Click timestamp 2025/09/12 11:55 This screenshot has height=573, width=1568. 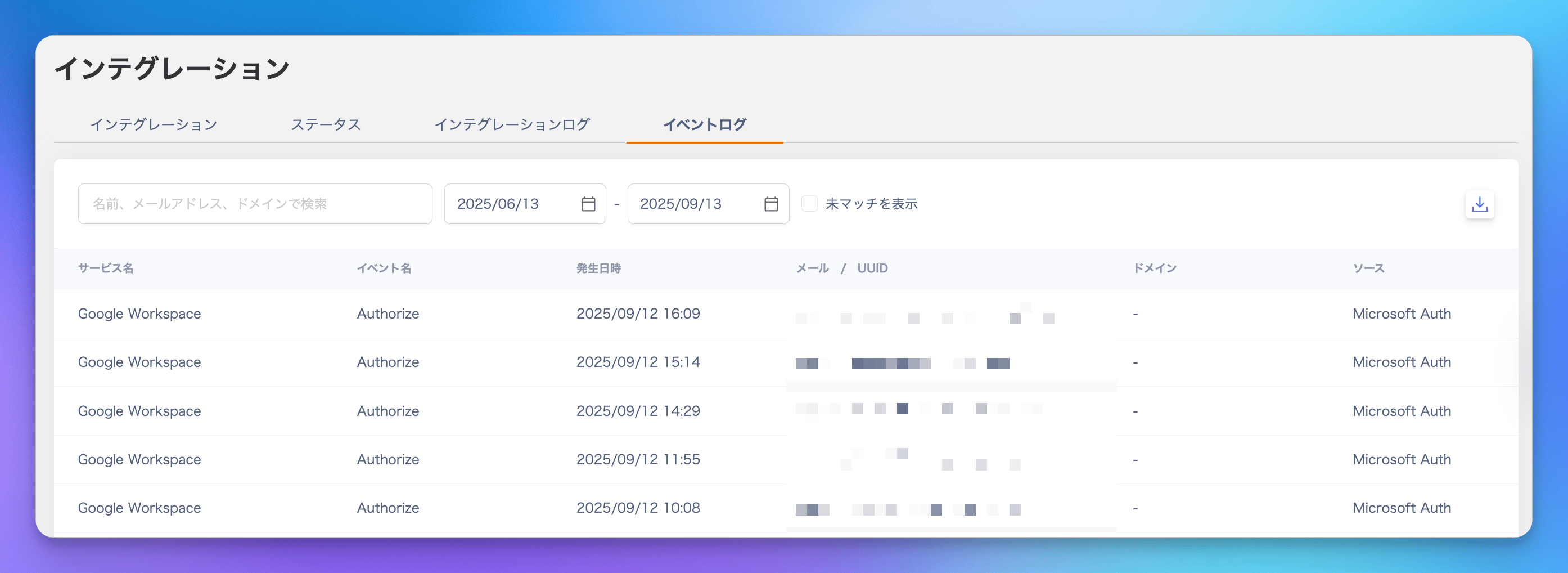click(638, 460)
